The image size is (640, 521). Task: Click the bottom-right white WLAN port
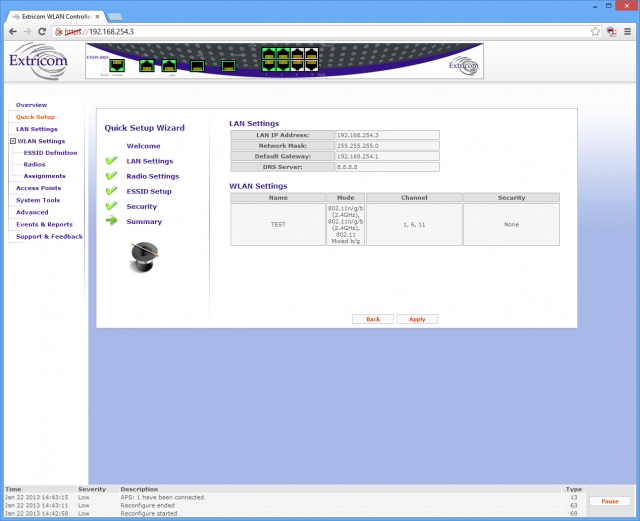[x=311, y=65]
